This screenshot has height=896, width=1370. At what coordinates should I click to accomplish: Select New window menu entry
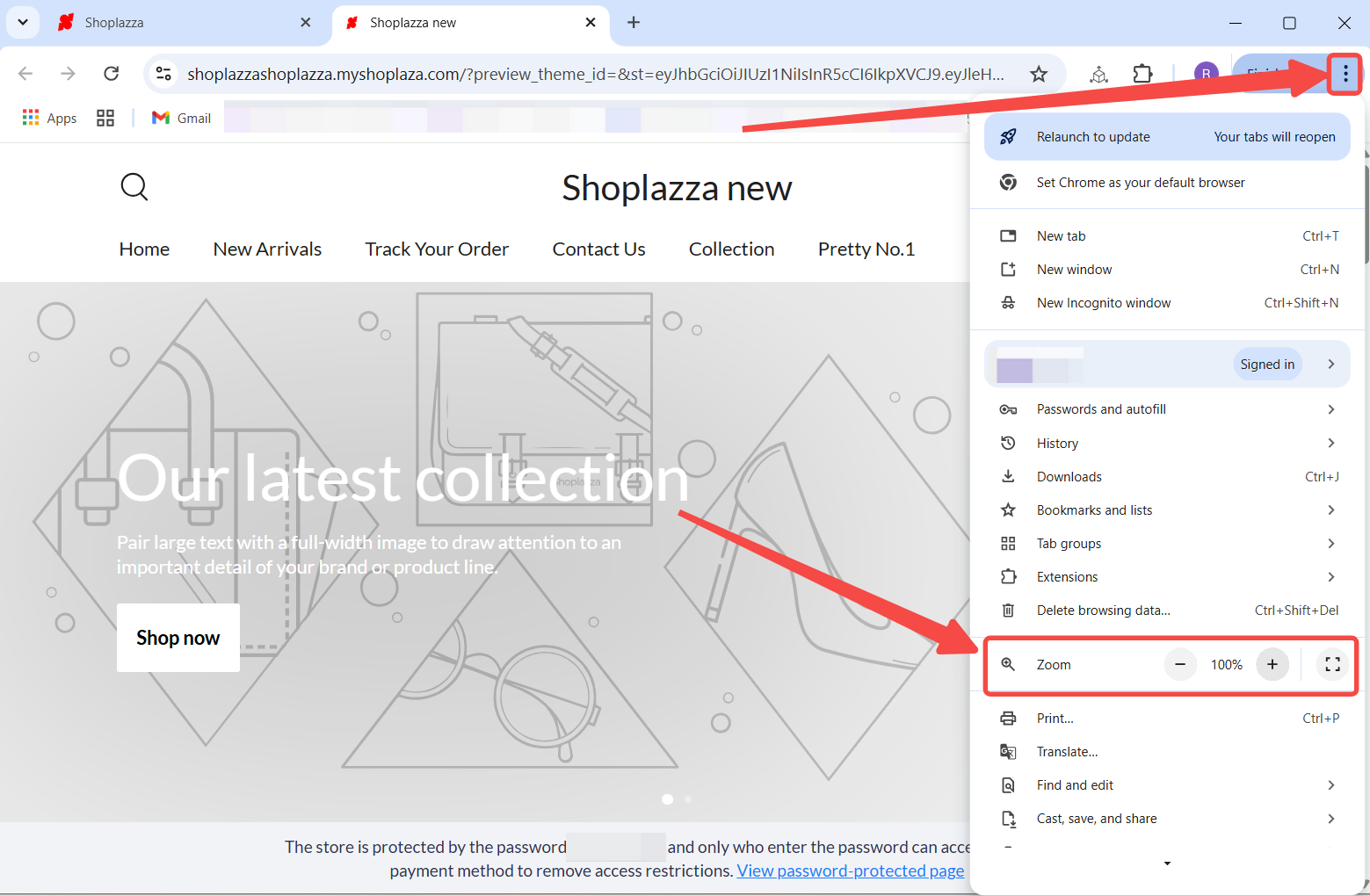pyautogui.click(x=1167, y=269)
